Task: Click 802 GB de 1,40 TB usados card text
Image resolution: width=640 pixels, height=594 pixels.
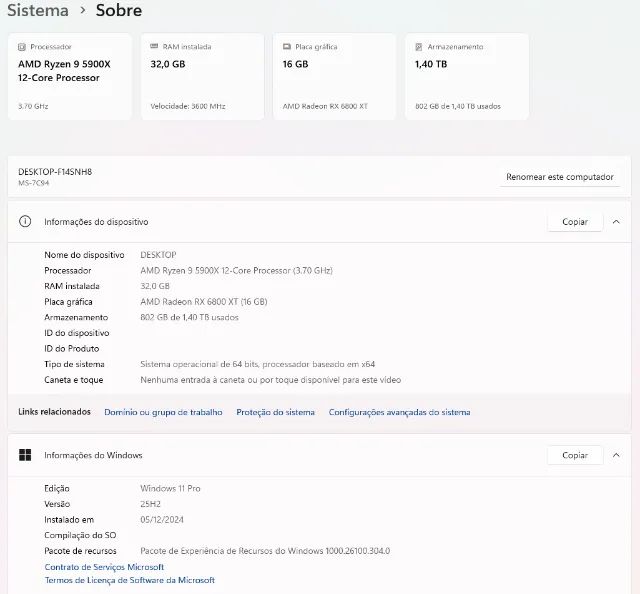Action: coord(458,106)
